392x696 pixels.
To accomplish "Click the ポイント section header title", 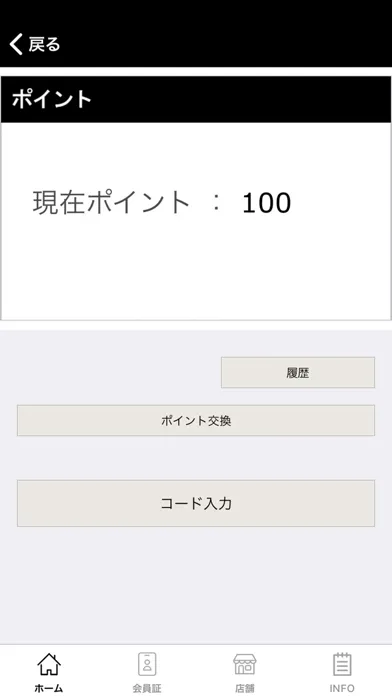I will coord(51,99).
